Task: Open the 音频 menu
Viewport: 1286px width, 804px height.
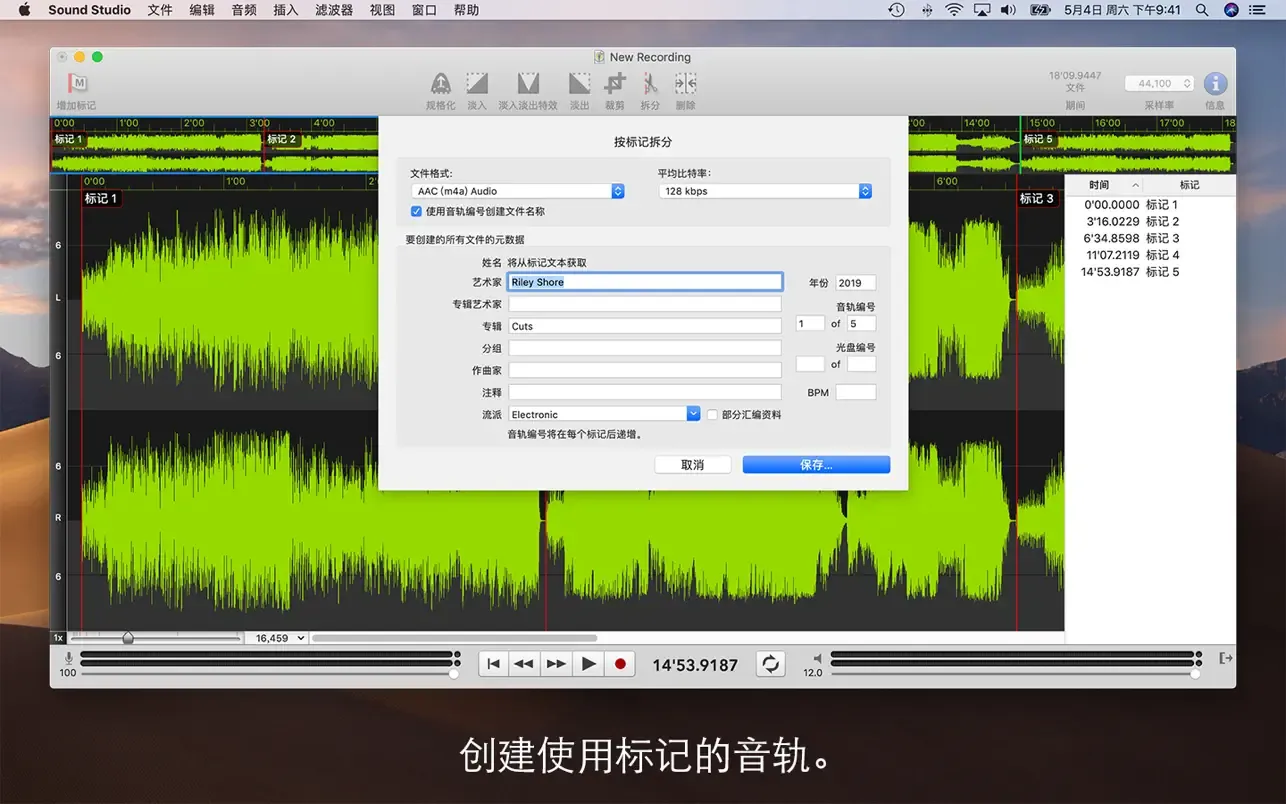Action: coord(244,10)
